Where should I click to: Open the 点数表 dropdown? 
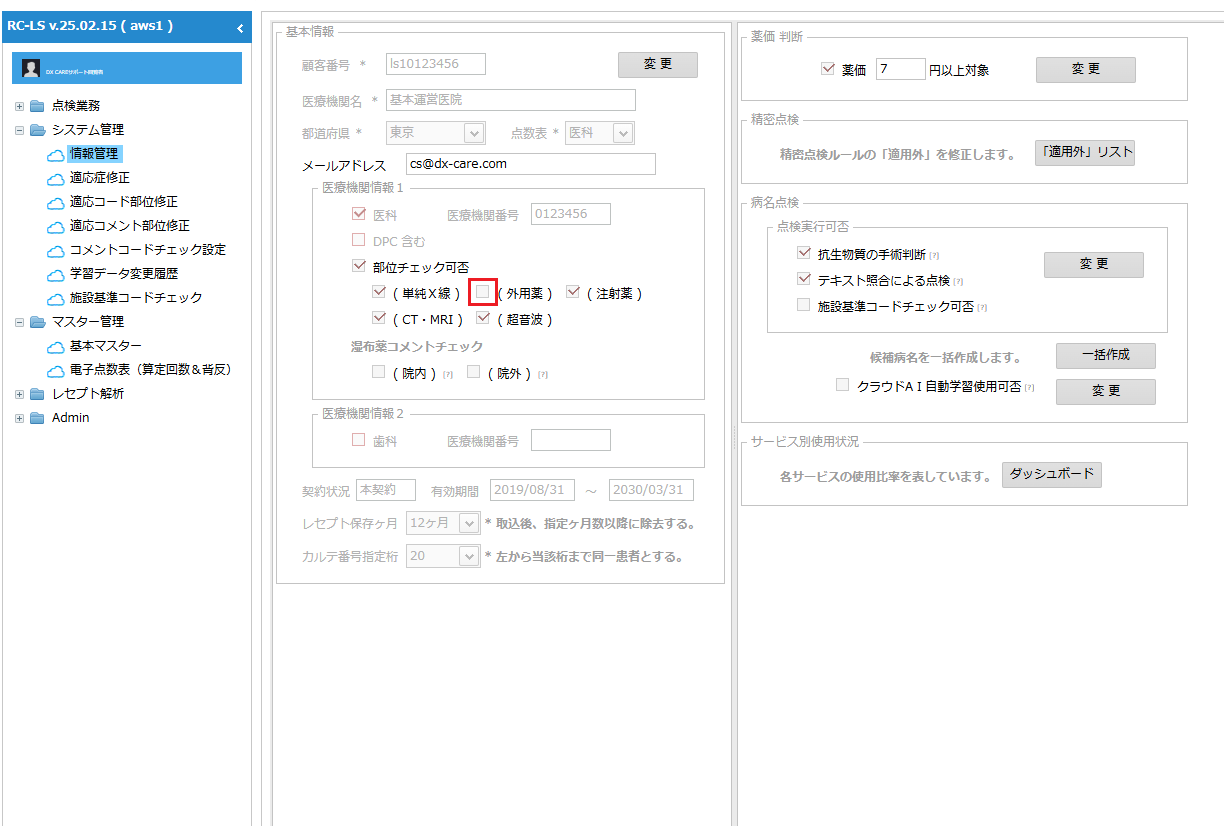click(623, 132)
